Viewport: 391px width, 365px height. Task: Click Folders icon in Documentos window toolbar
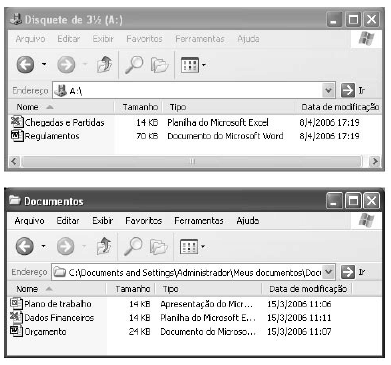158,247
